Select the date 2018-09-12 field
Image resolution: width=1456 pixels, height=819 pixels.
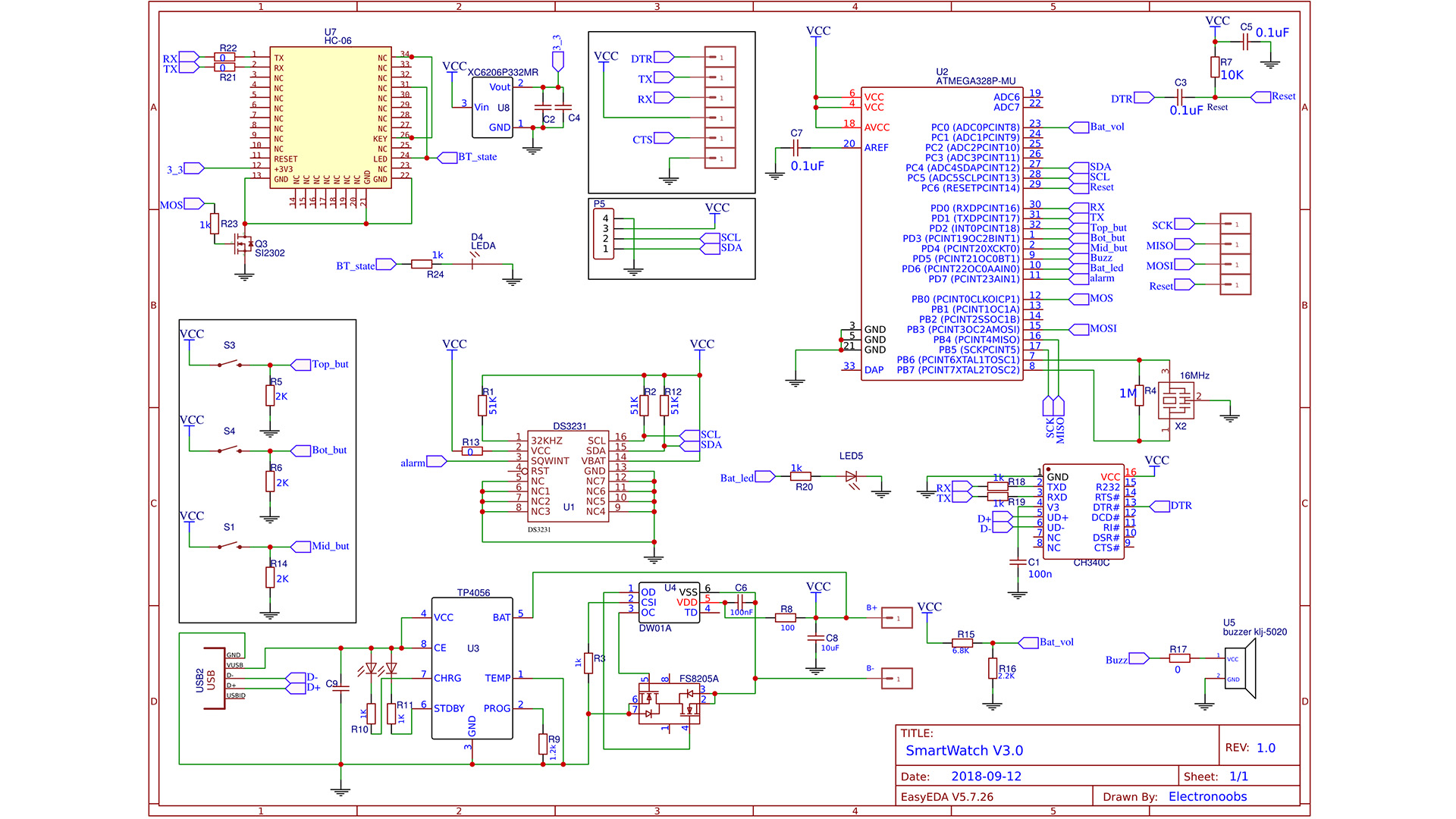986,777
